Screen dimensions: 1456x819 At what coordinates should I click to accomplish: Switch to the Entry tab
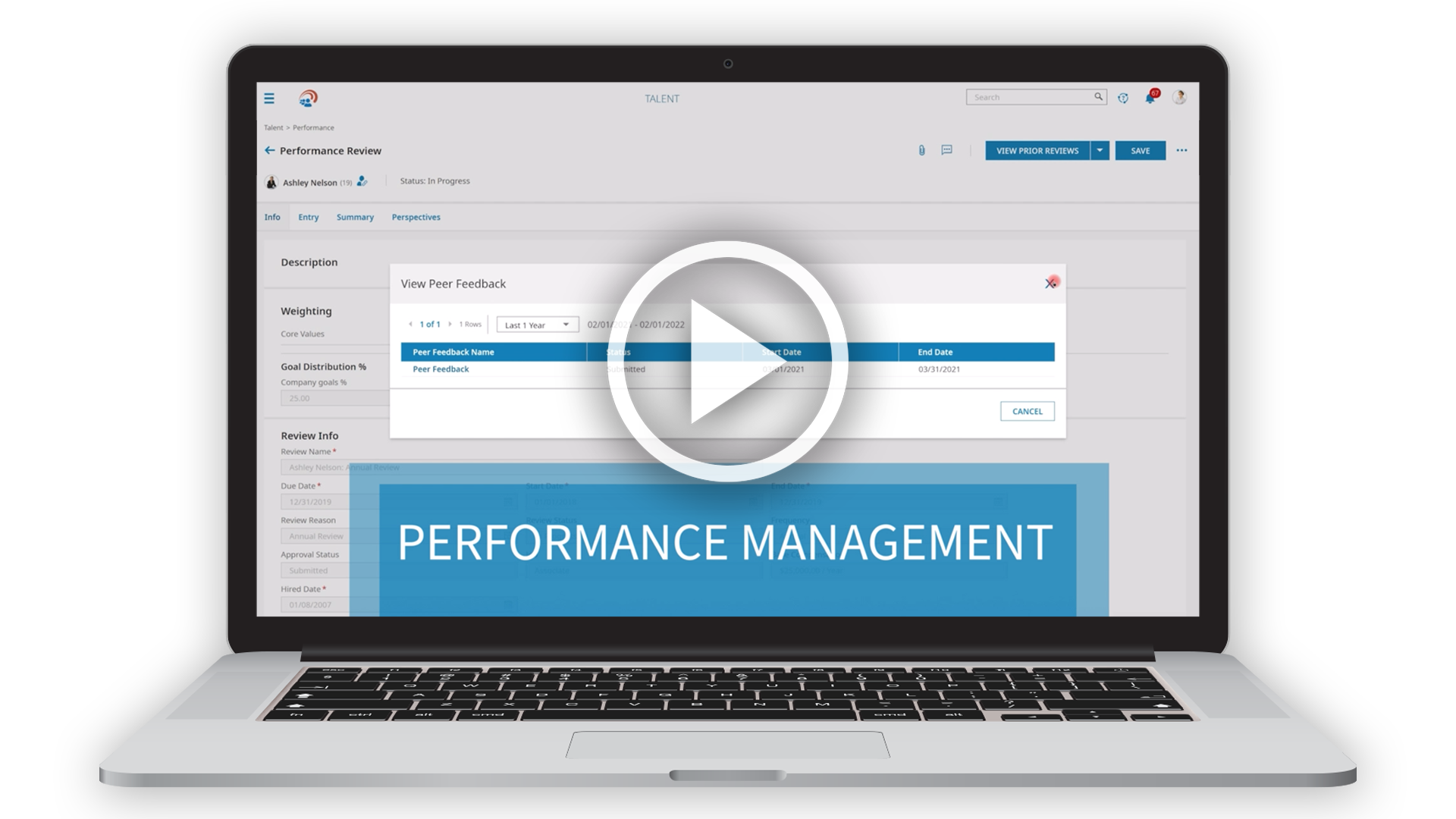click(x=307, y=217)
